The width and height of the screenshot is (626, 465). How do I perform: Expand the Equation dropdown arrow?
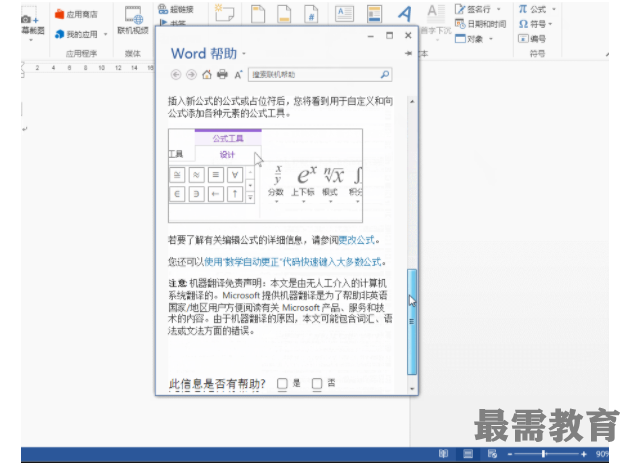554,9
